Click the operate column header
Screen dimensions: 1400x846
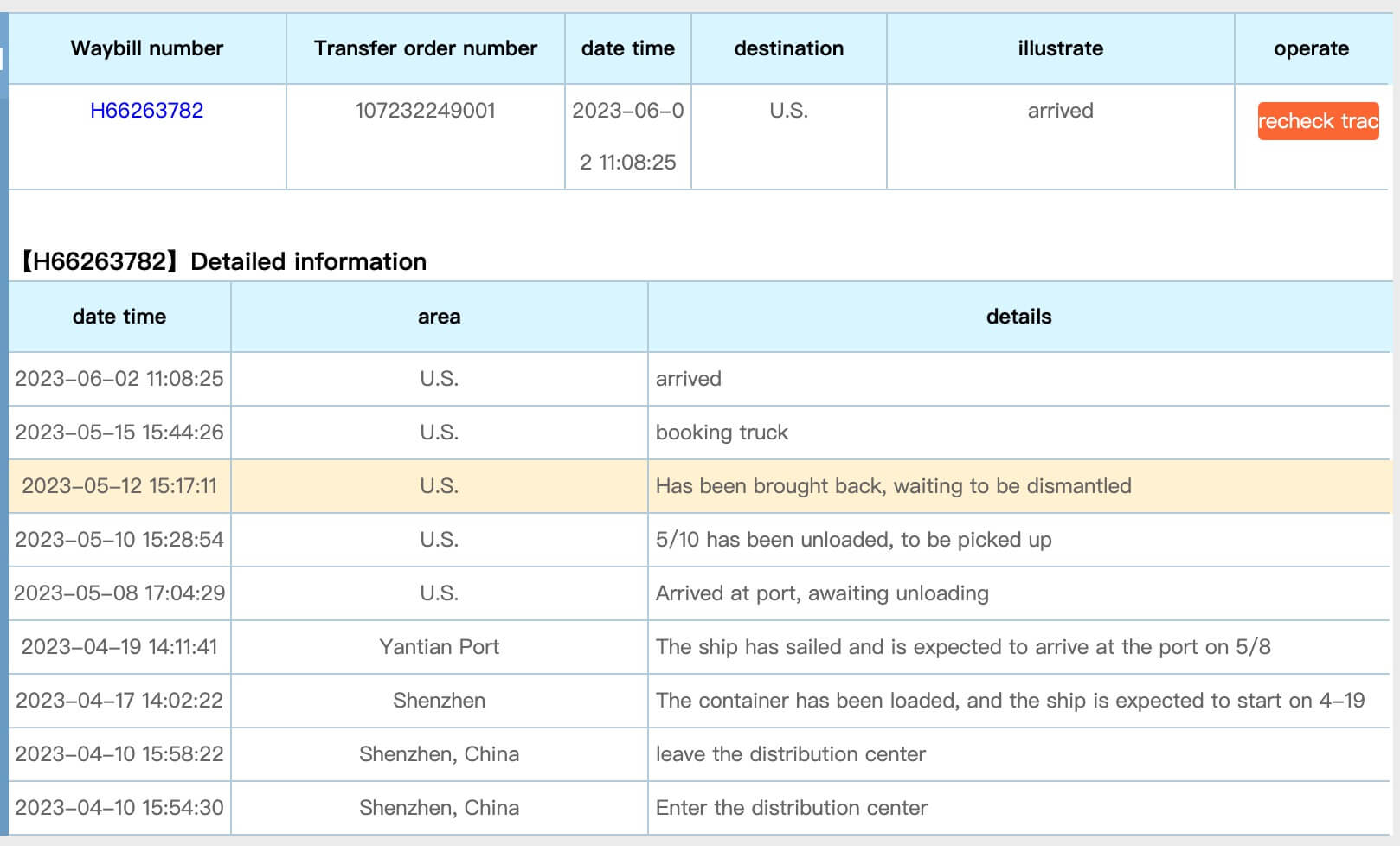tap(1311, 48)
